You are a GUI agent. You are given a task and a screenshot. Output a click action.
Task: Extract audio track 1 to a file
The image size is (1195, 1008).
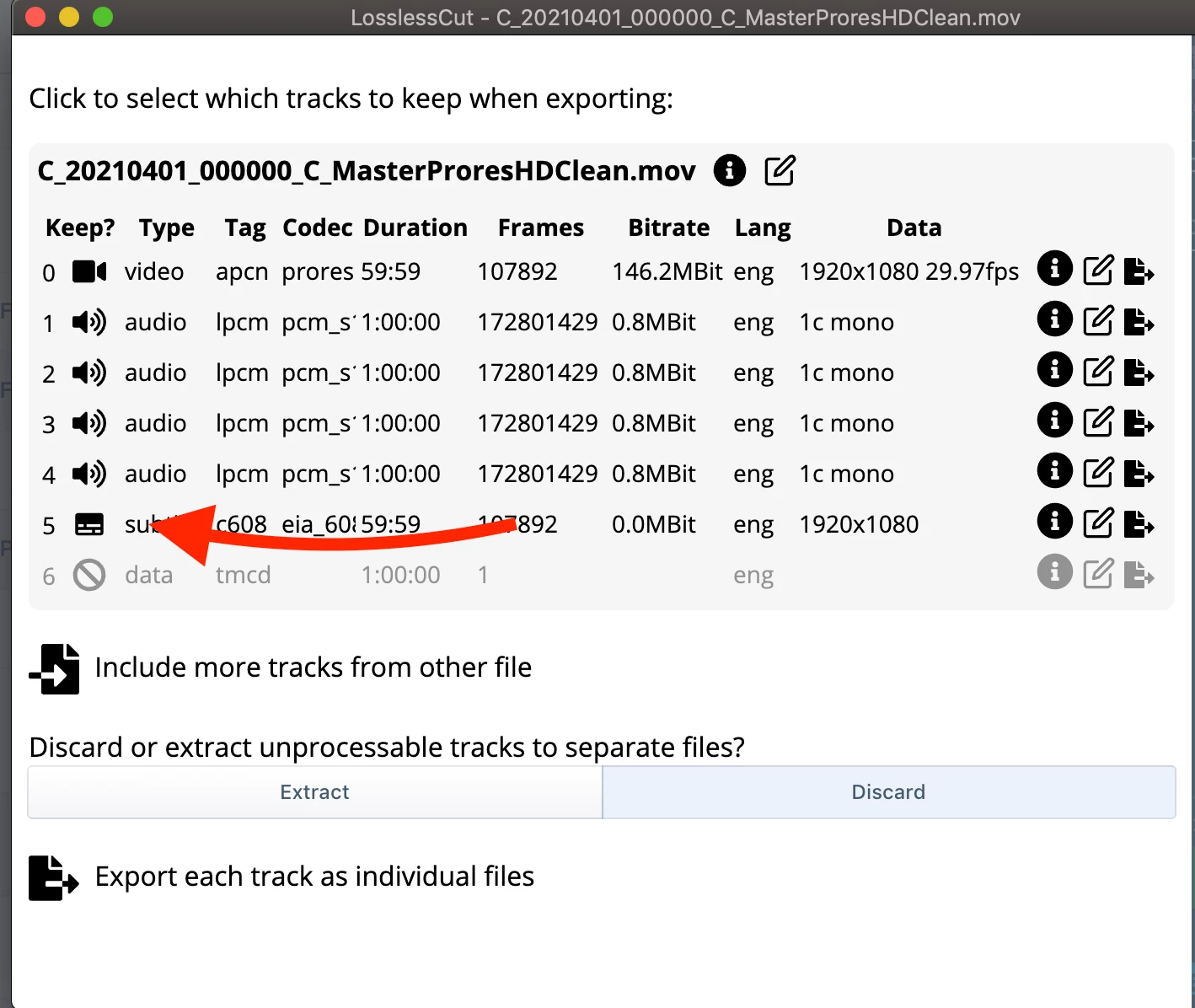[x=1139, y=322]
